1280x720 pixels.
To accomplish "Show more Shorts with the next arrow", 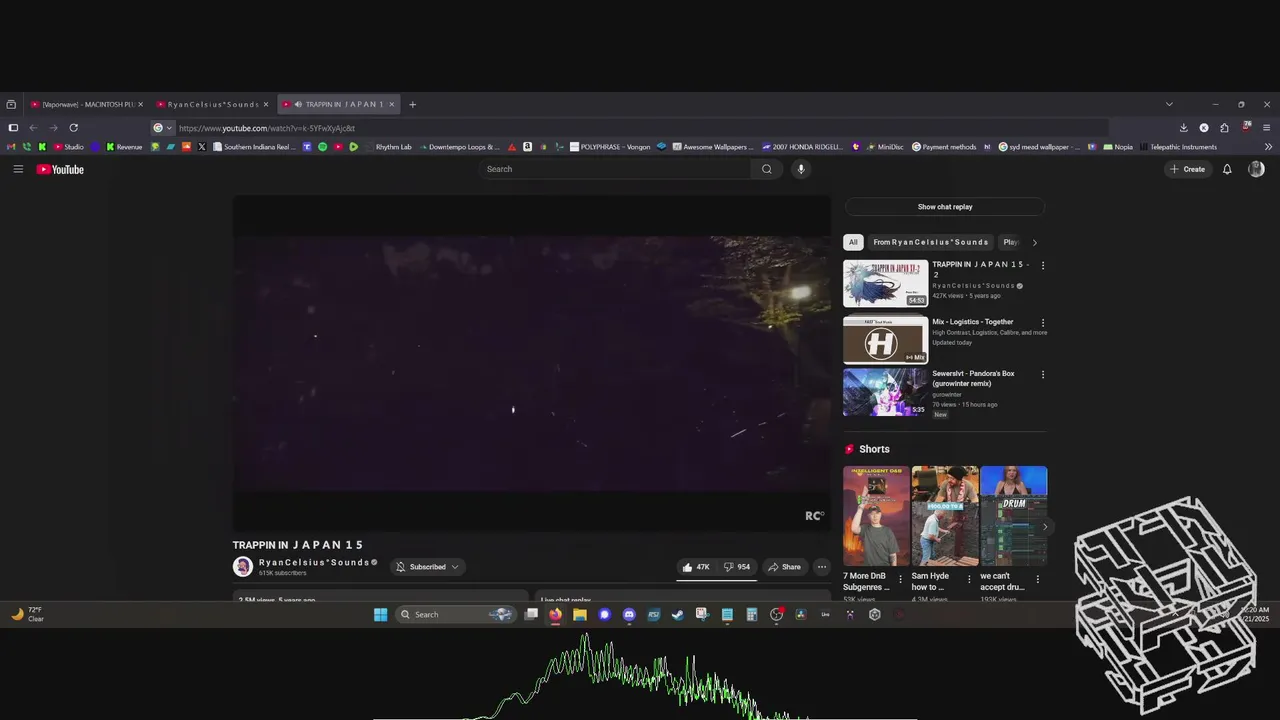I will (x=1044, y=526).
